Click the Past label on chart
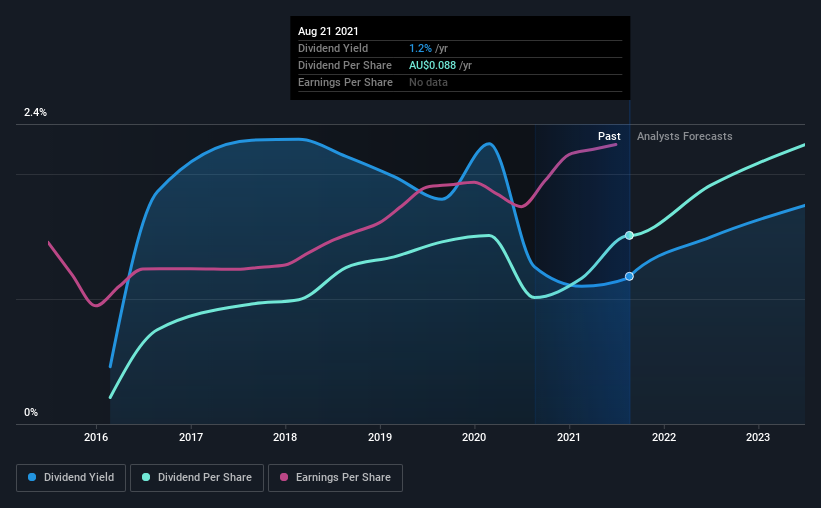The image size is (821, 508). tap(609, 136)
